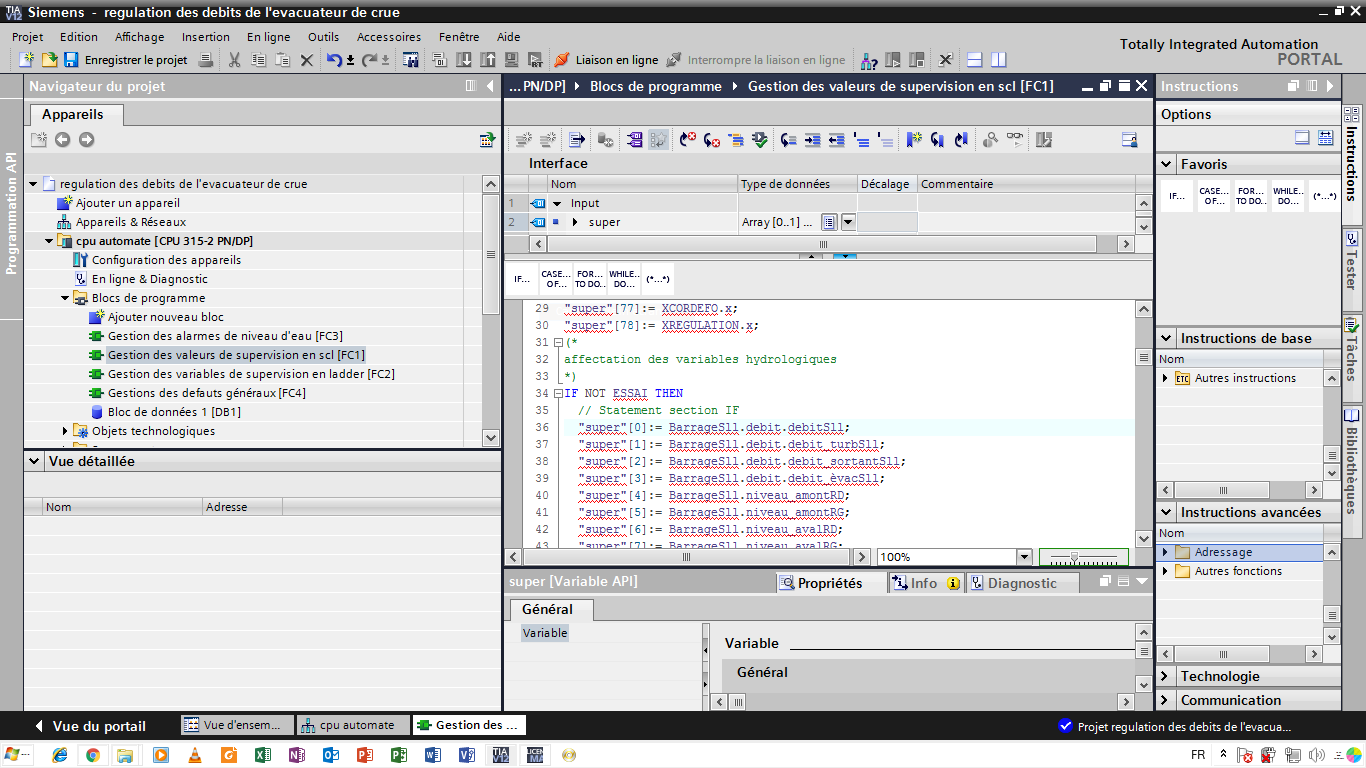
Task: Select Bloc de données 1 [DB1] in tree
Action: pyautogui.click(x=173, y=412)
